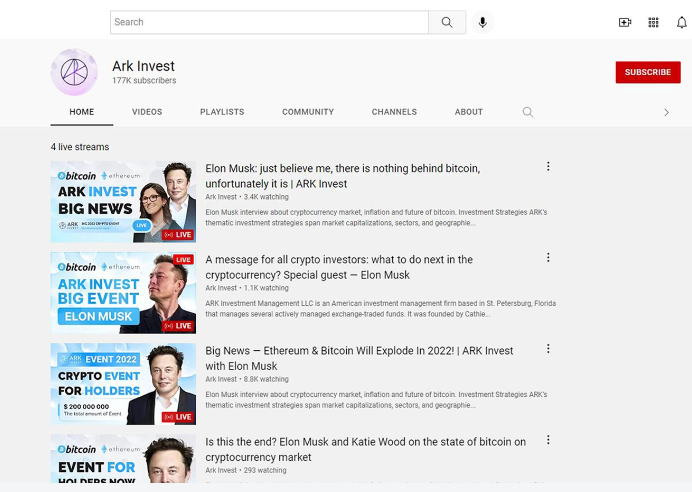Open the YouTube apps grid icon
This screenshot has width=692, height=492.
[x=654, y=22]
